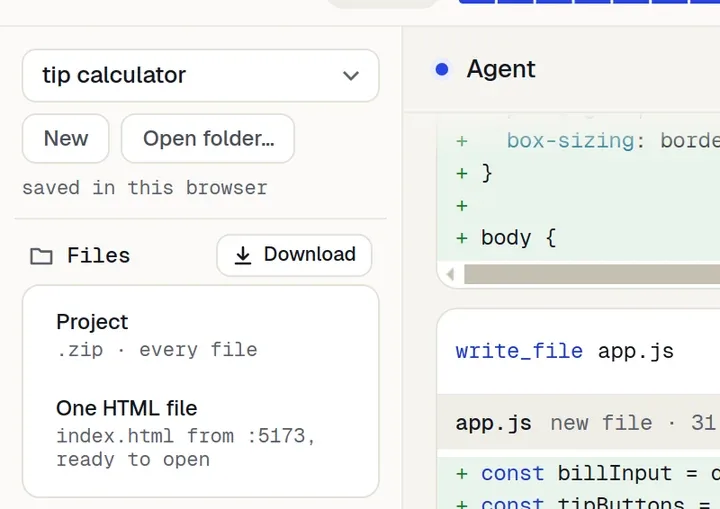Viewport: 720px width, 509px height.
Task: Click '.zip · every file' description
Action: click(x=157, y=350)
